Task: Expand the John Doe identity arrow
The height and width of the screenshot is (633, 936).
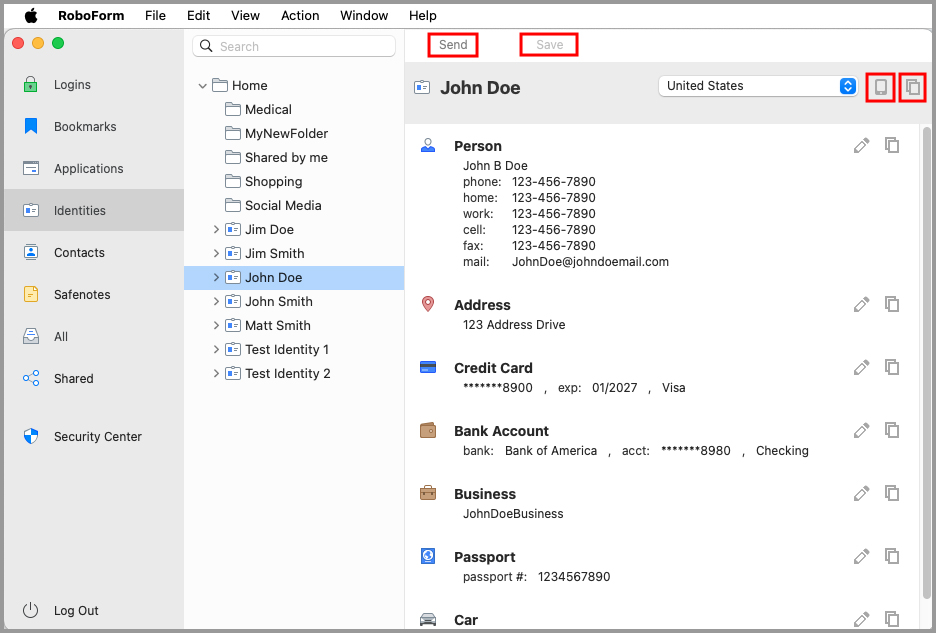Action: (x=216, y=277)
